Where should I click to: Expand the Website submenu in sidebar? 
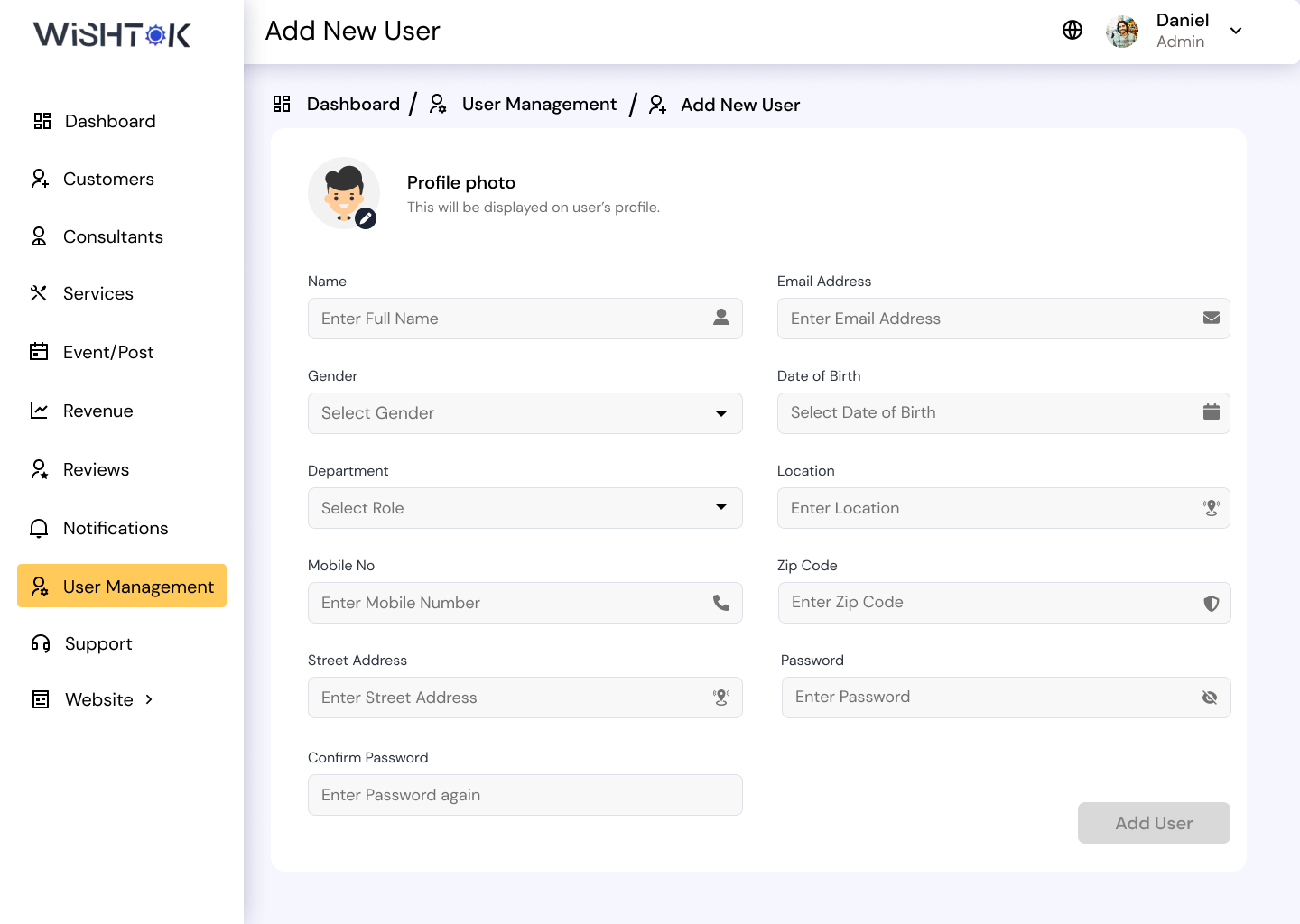pos(149,699)
